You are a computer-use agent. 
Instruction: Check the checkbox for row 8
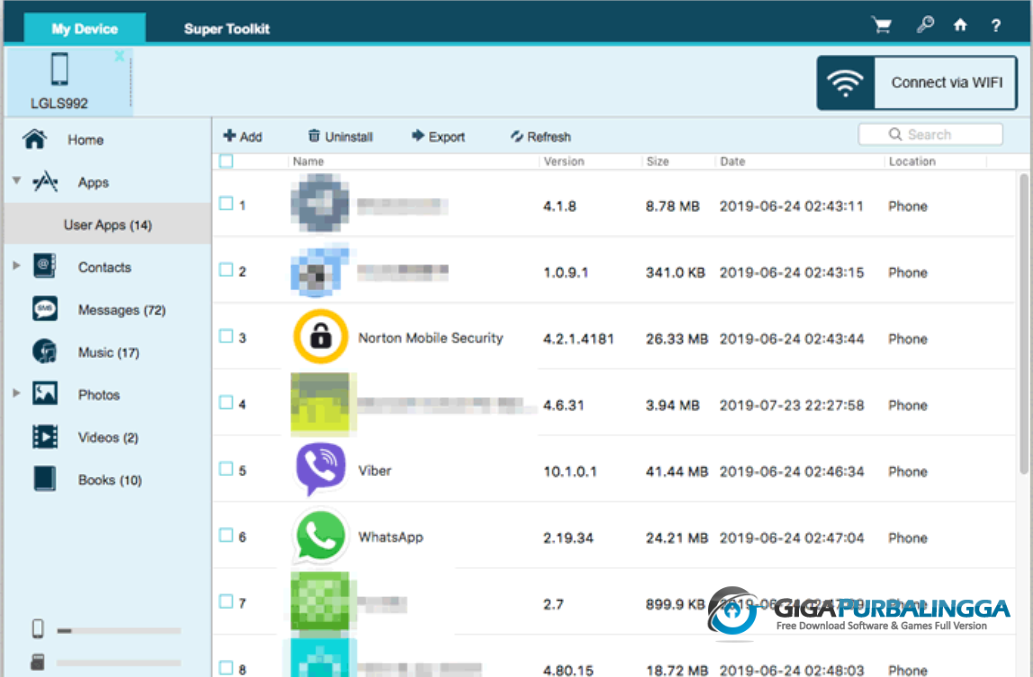tap(226, 667)
